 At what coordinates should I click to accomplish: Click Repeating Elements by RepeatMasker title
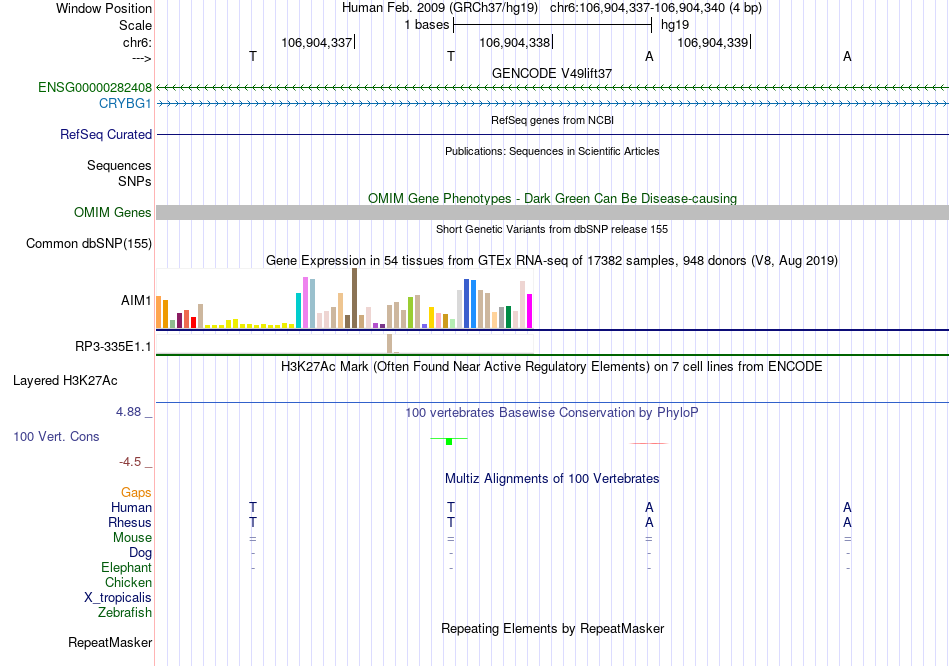click(552, 629)
